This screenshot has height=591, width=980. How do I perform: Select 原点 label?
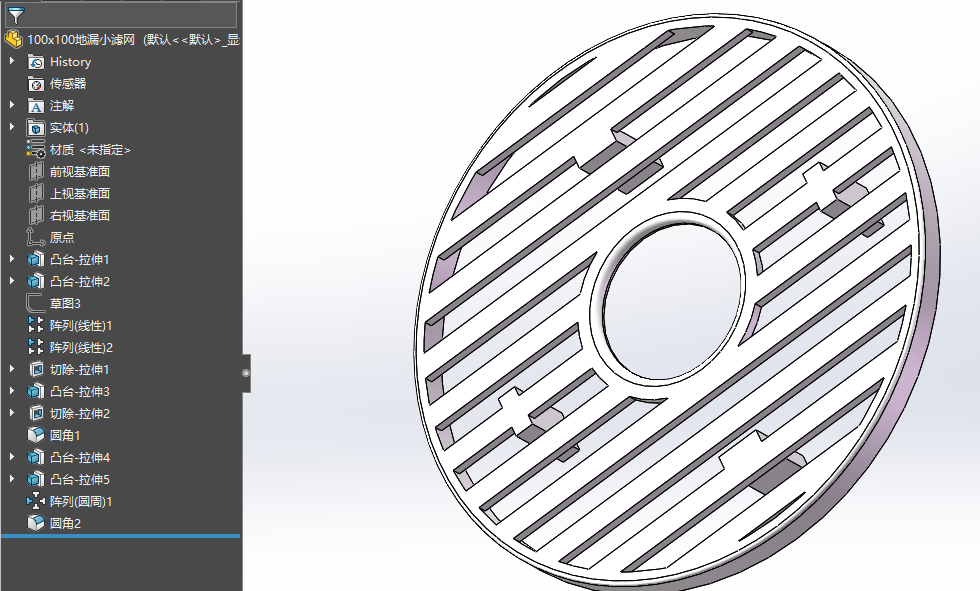62,237
